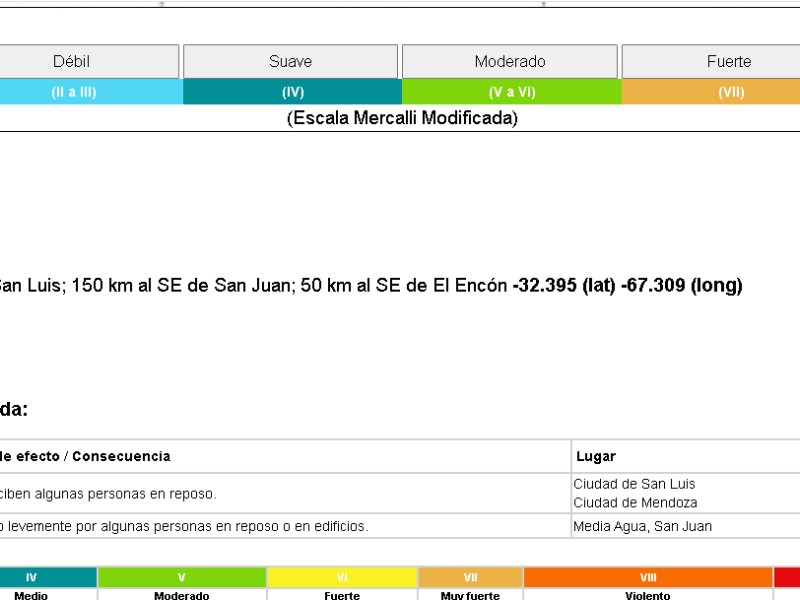Select the VII Muy fuerte scale cell
Image resolution: width=800 pixels, height=600 pixels.
[470, 584]
